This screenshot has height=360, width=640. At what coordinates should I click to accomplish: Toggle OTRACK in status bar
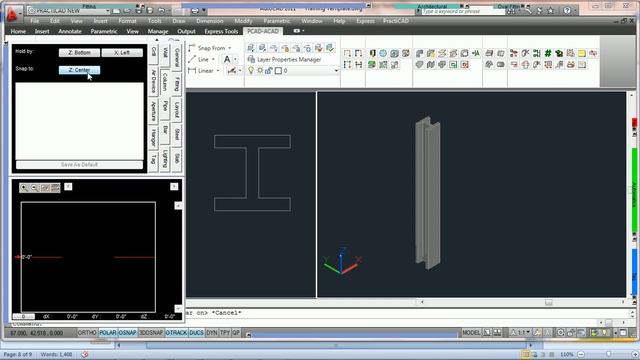click(x=176, y=333)
